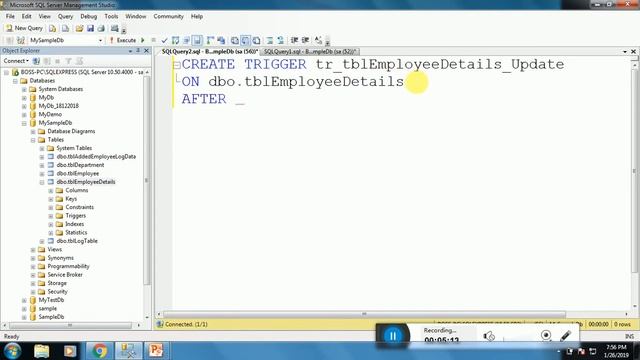Expand the MyDb database node
Viewport: 640px width, 360px height.
click(24, 98)
